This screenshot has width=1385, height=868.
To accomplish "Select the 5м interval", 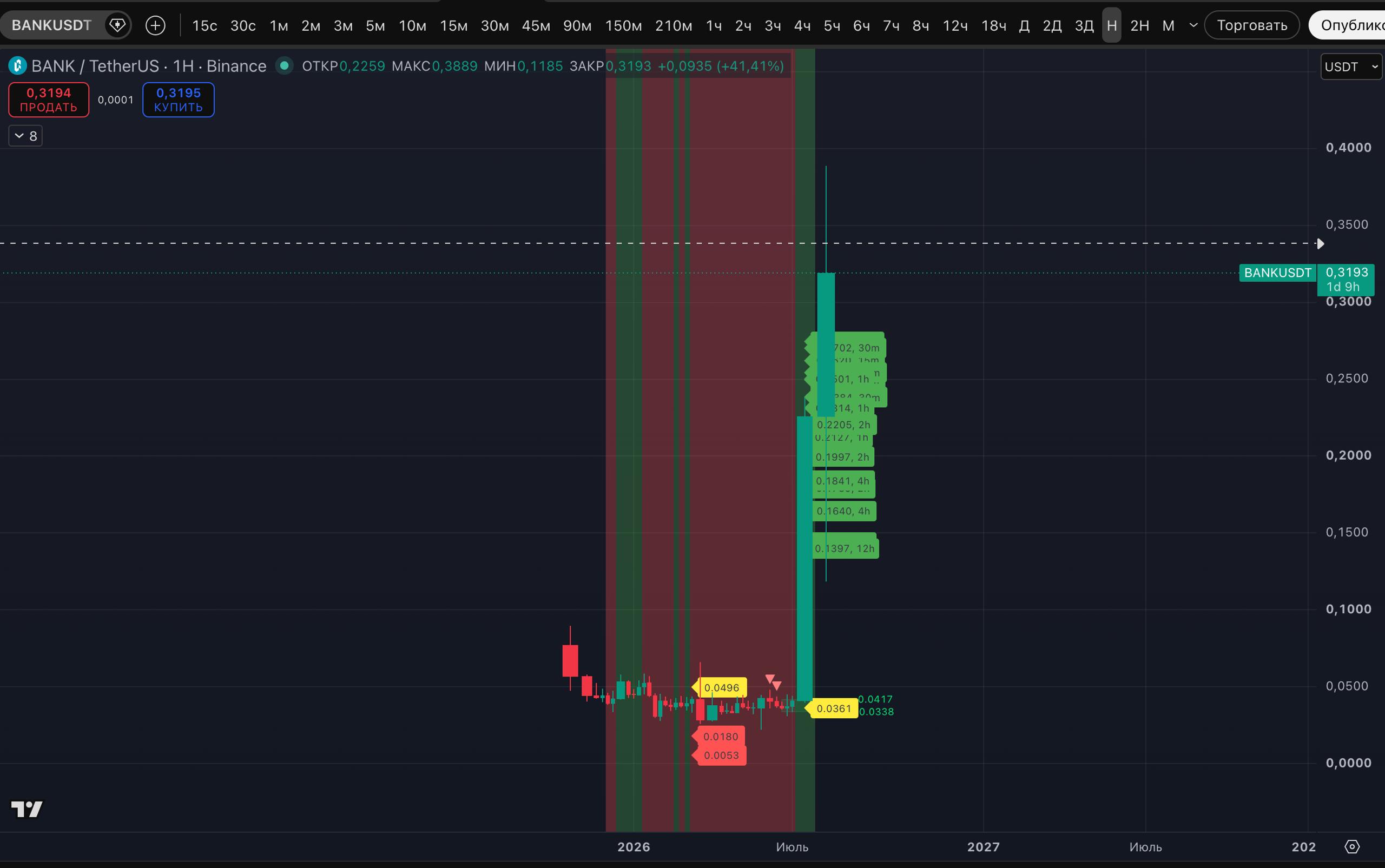I will pyautogui.click(x=375, y=26).
